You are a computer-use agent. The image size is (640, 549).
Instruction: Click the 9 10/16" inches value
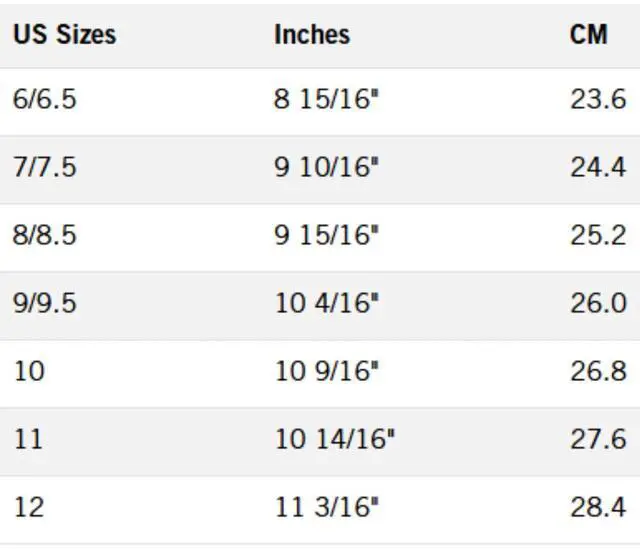pos(327,167)
